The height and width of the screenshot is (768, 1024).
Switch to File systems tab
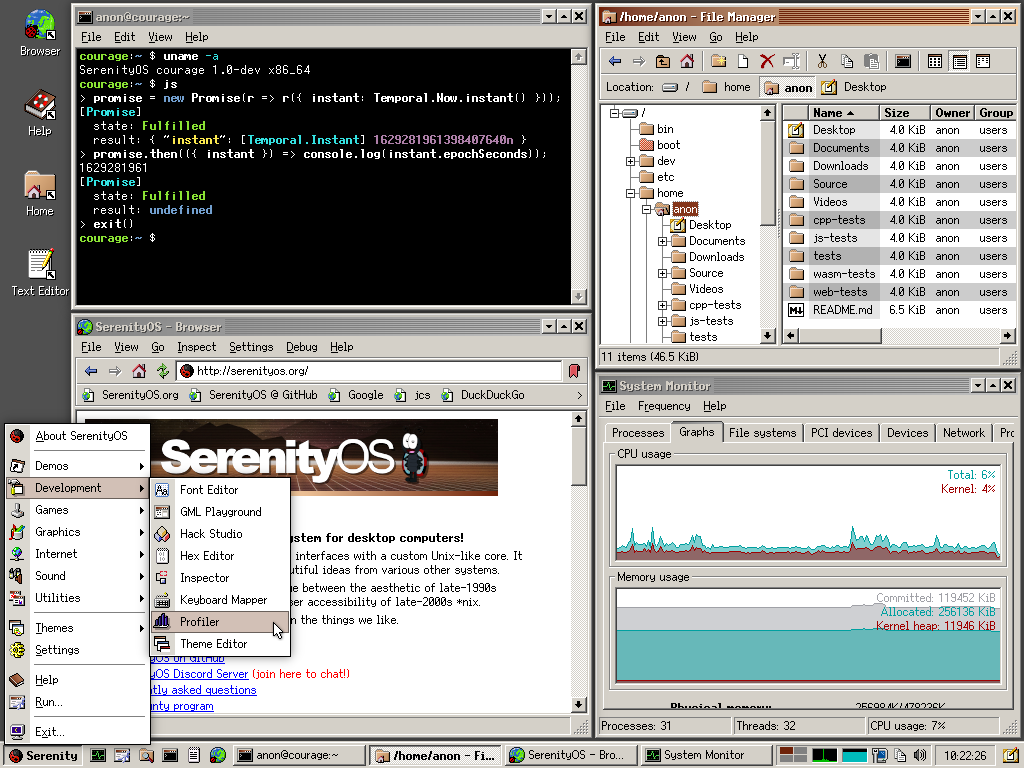coord(762,433)
